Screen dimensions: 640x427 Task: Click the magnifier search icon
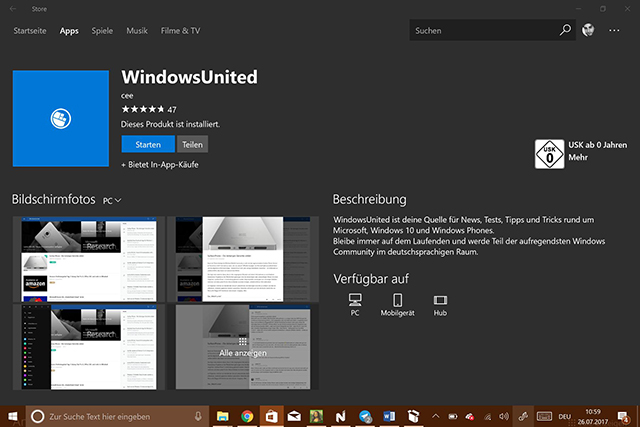click(x=565, y=30)
